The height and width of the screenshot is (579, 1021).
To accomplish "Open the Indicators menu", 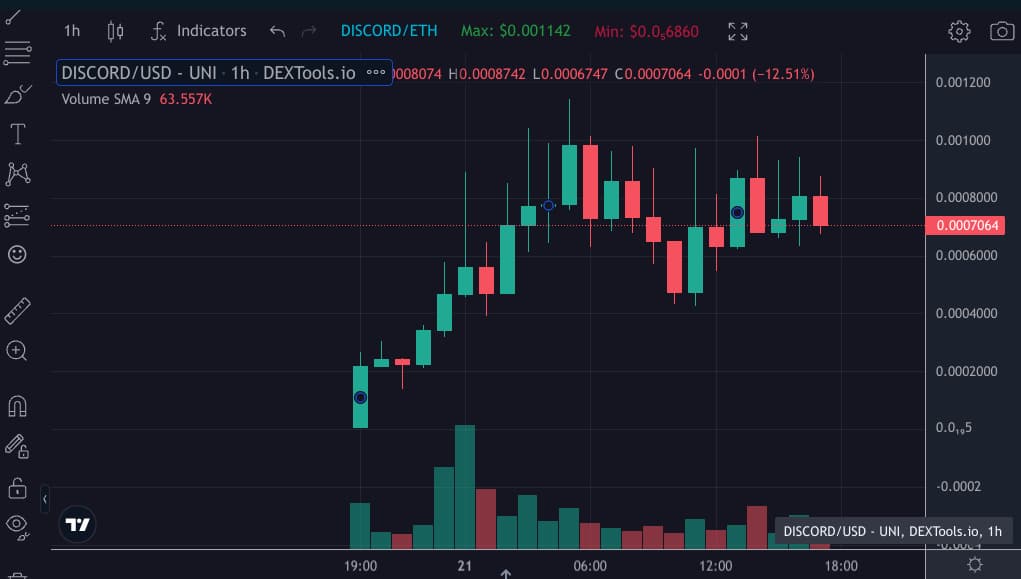I will pos(199,31).
